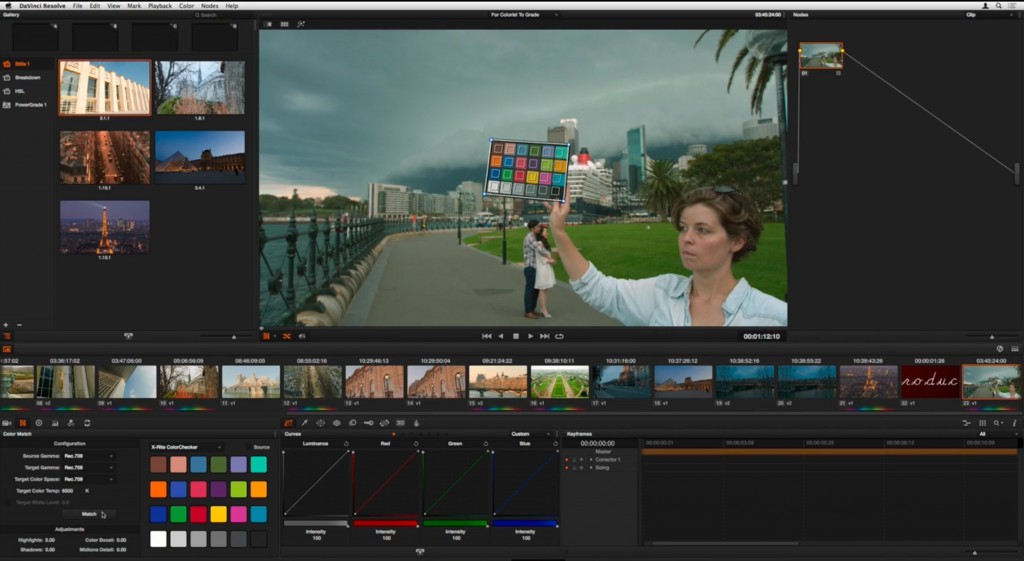Image resolution: width=1024 pixels, height=561 pixels.
Task: Reset the Luminance curve
Action: click(346, 443)
